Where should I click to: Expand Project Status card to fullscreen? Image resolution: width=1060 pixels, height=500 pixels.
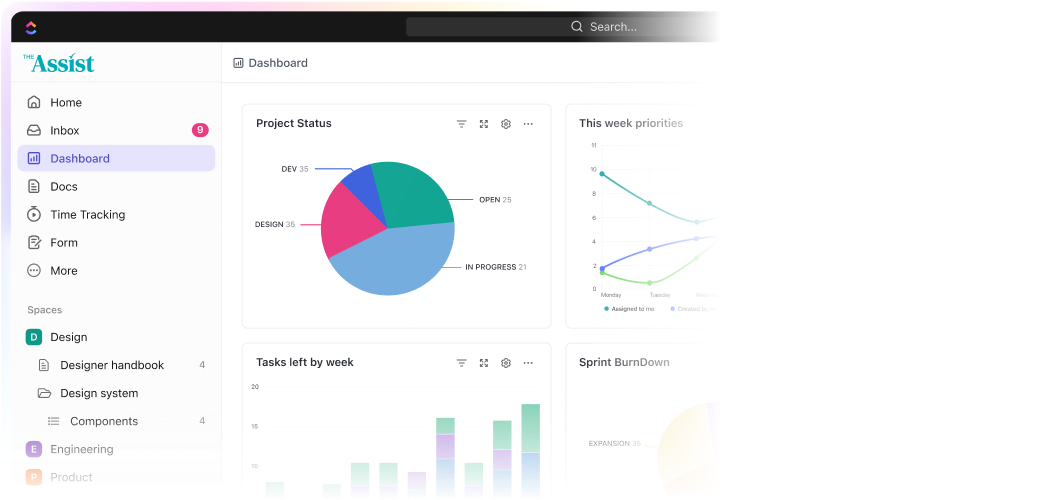pos(484,124)
